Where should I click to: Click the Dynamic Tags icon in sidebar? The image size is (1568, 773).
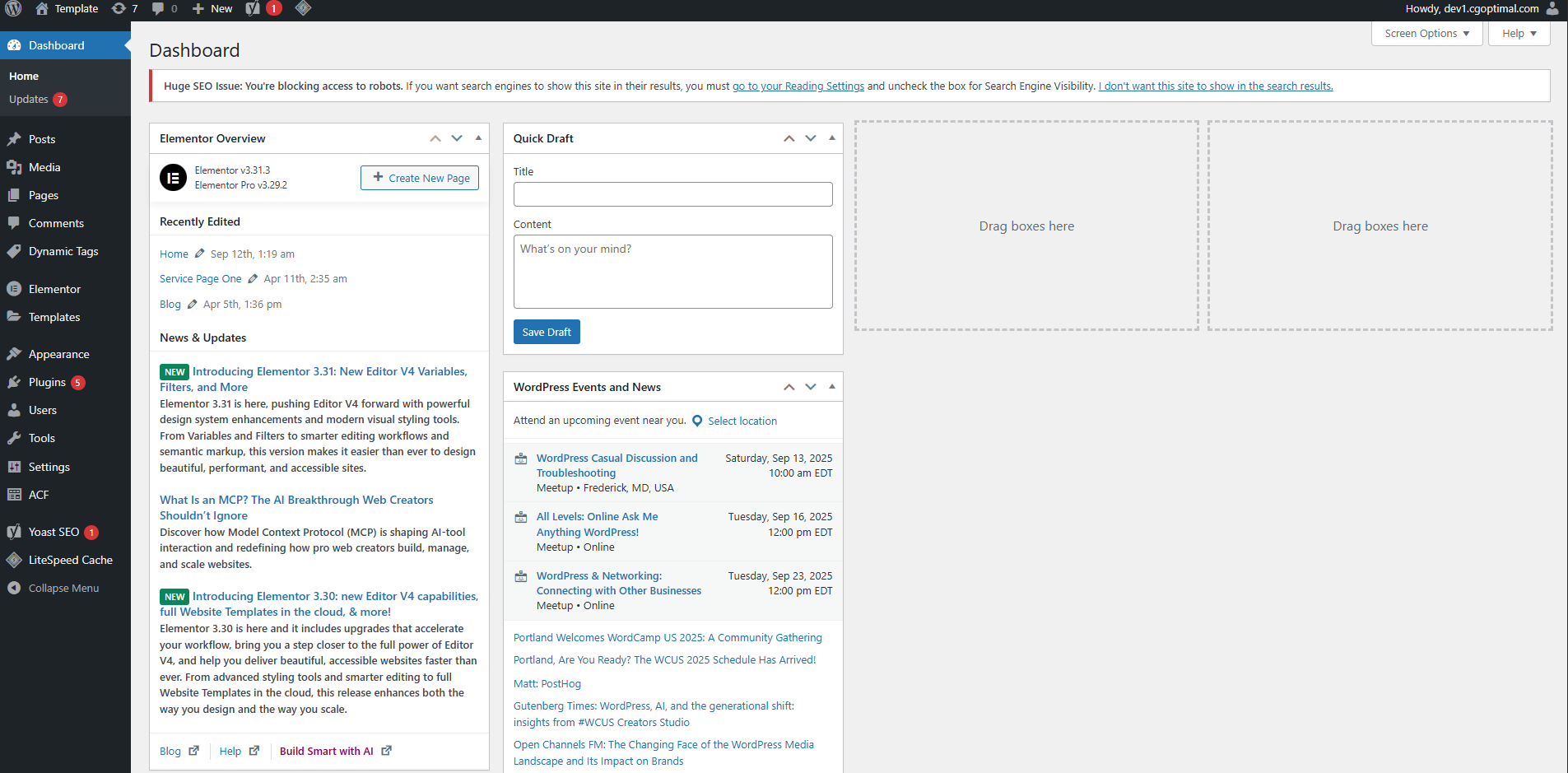14,251
